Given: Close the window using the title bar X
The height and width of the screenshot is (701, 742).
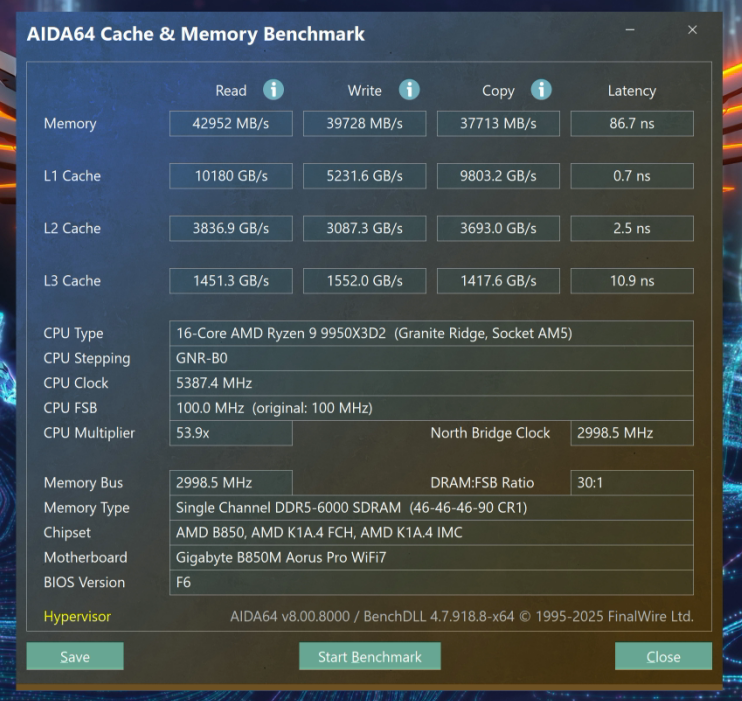Looking at the screenshot, I should pyautogui.click(x=692, y=30).
